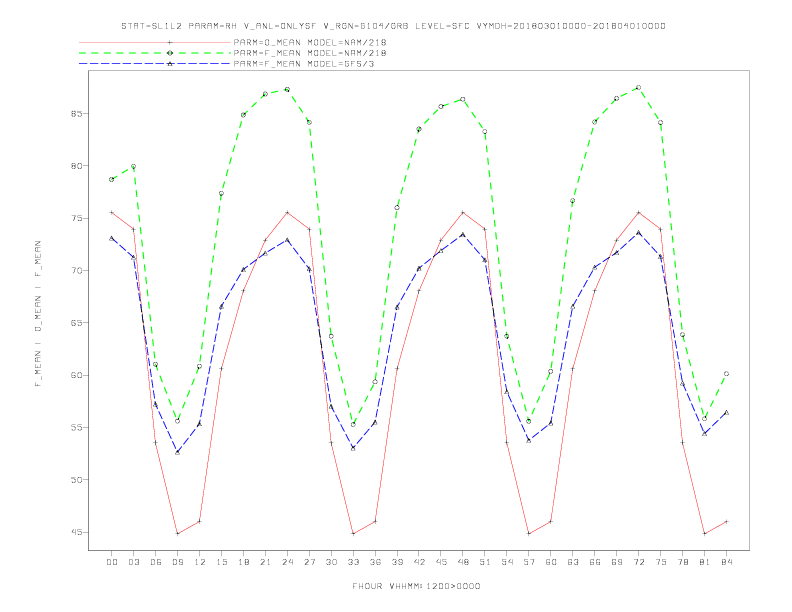Screen dimensions: 792x612
Task: Click x-axis tick label 09
Action: click(x=177, y=562)
